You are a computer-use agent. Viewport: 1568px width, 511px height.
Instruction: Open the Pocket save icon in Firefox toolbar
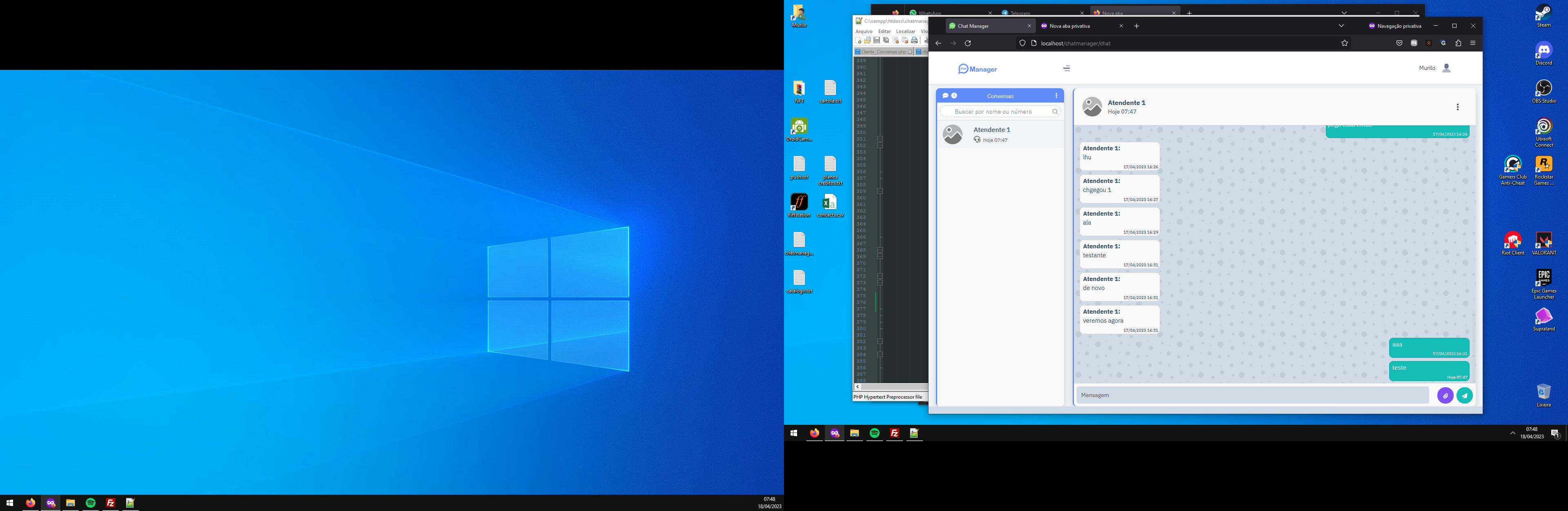[1399, 43]
